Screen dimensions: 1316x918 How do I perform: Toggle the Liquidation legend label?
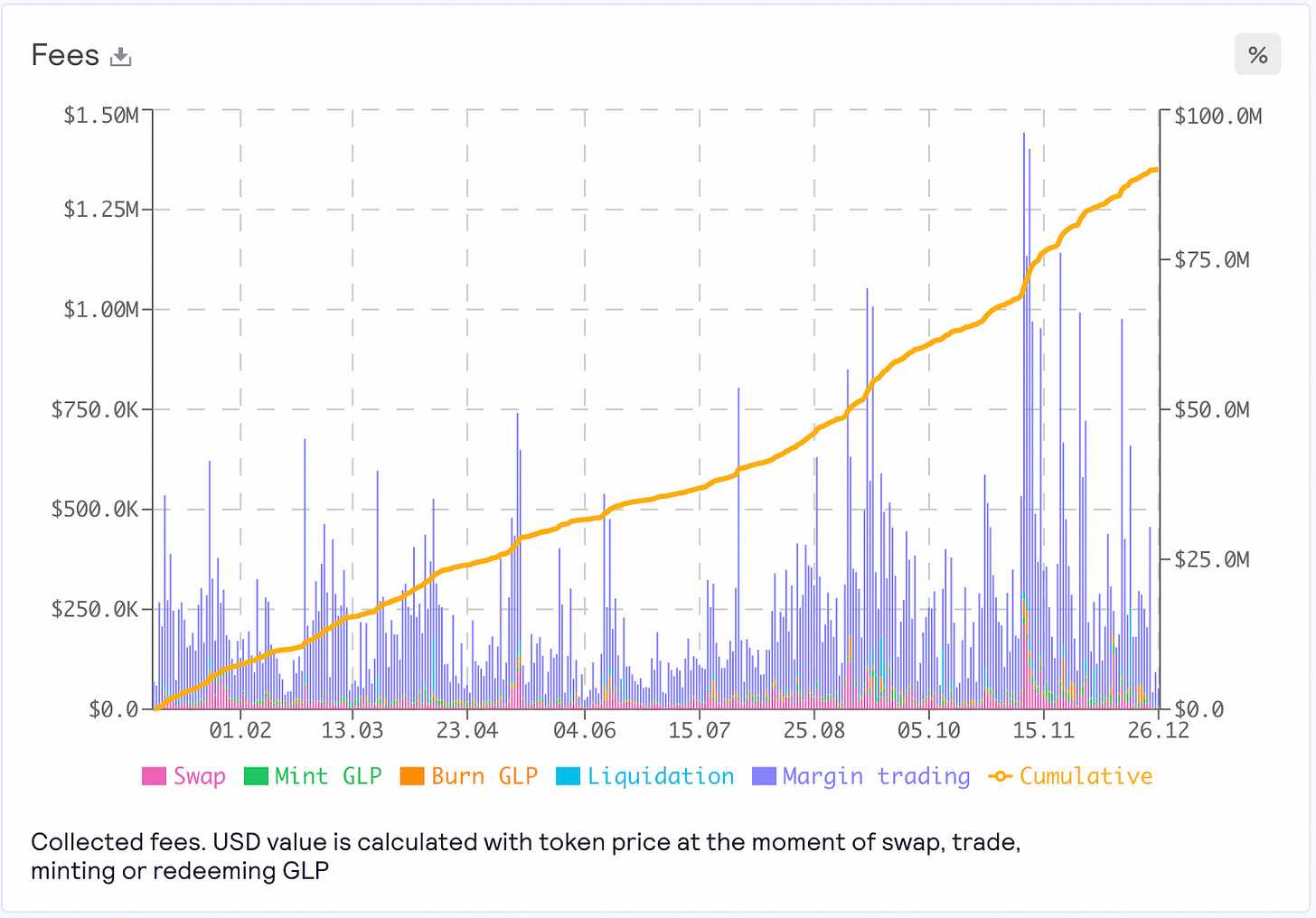pyautogui.click(x=661, y=776)
